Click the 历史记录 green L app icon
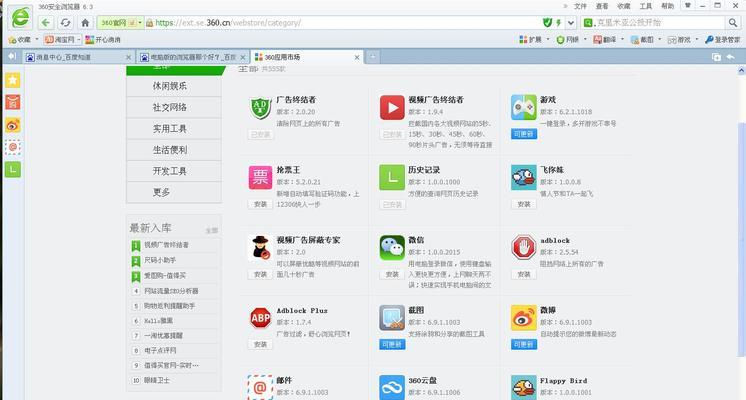The image size is (746, 400). pyautogui.click(x=392, y=177)
